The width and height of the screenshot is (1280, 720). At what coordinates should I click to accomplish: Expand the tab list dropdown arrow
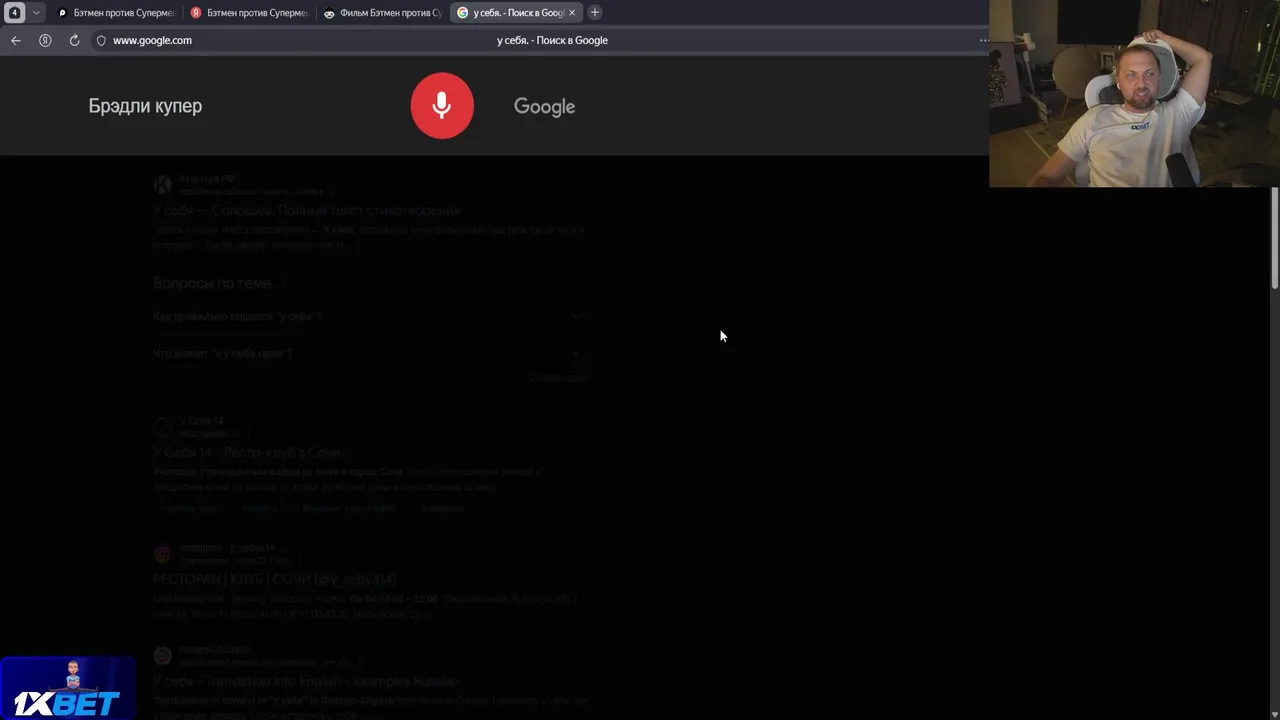pyautogui.click(x=36, y=13)
